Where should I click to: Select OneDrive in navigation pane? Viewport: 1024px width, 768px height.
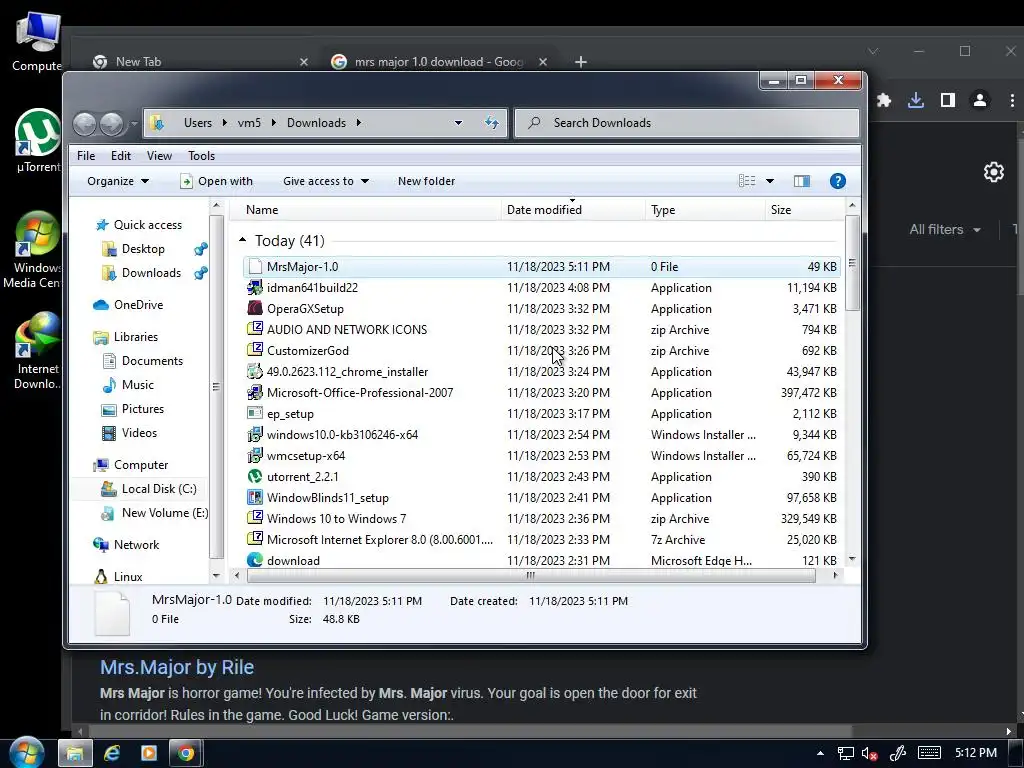click(x=128, y=304)
